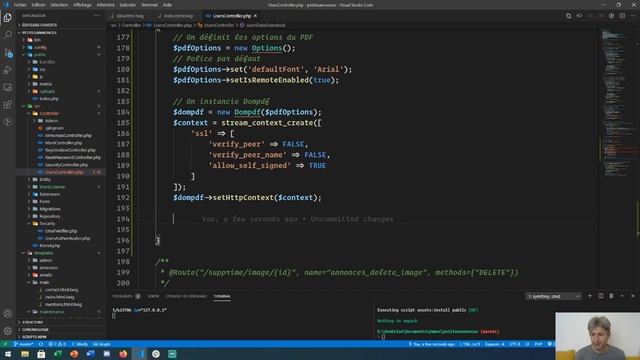
Task: Close the UsersController.php tab
Action: 256,16
